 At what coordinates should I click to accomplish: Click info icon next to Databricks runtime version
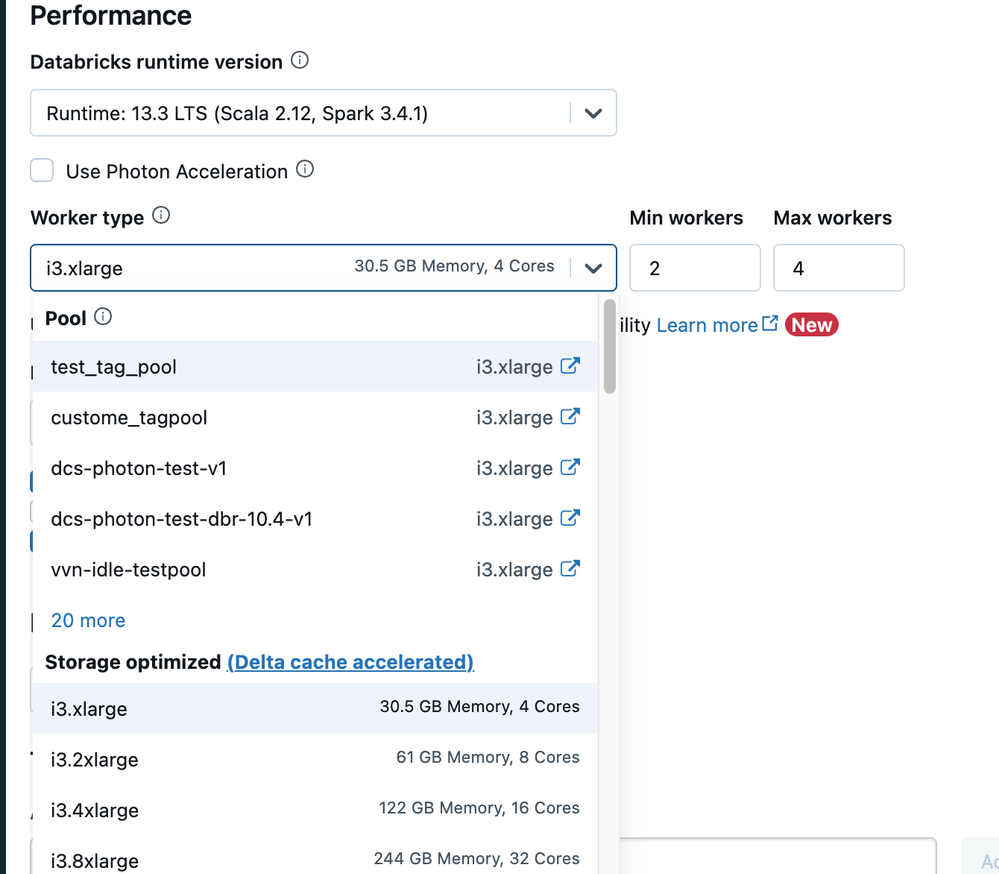(299, 61)
